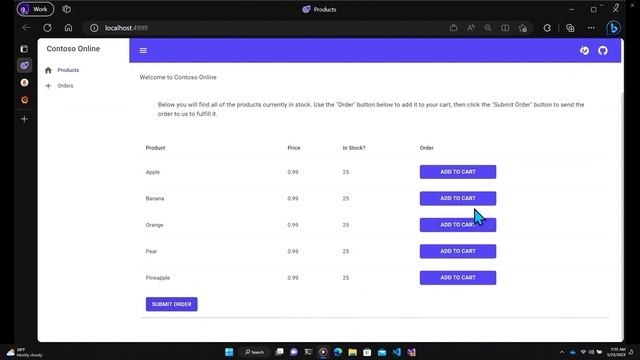Open Terminal from the taskbar
Screen dimensions: 640x360
308,352
